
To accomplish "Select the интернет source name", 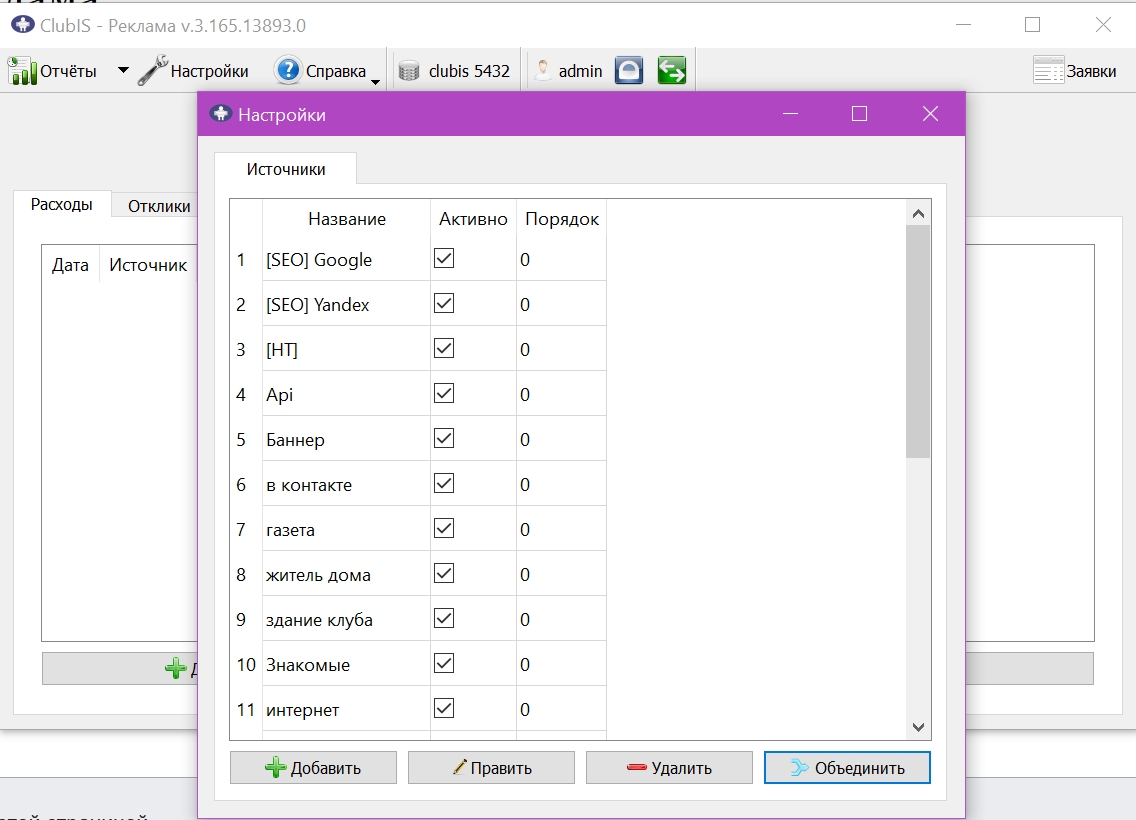I will [302, 710].
